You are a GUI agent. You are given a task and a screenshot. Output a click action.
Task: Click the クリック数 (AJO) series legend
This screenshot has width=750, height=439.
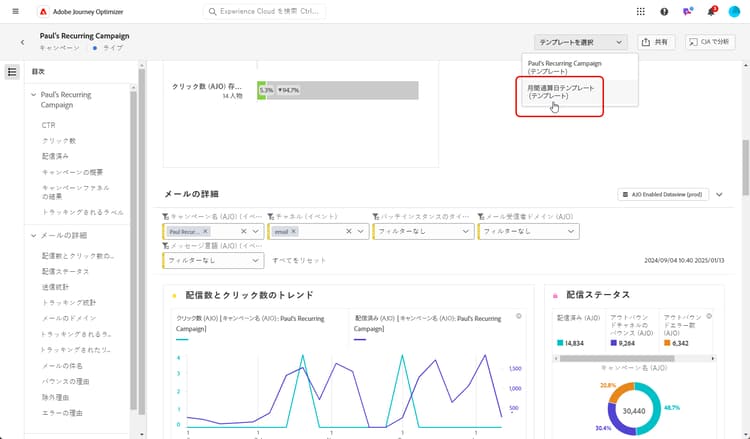point(250,324)
